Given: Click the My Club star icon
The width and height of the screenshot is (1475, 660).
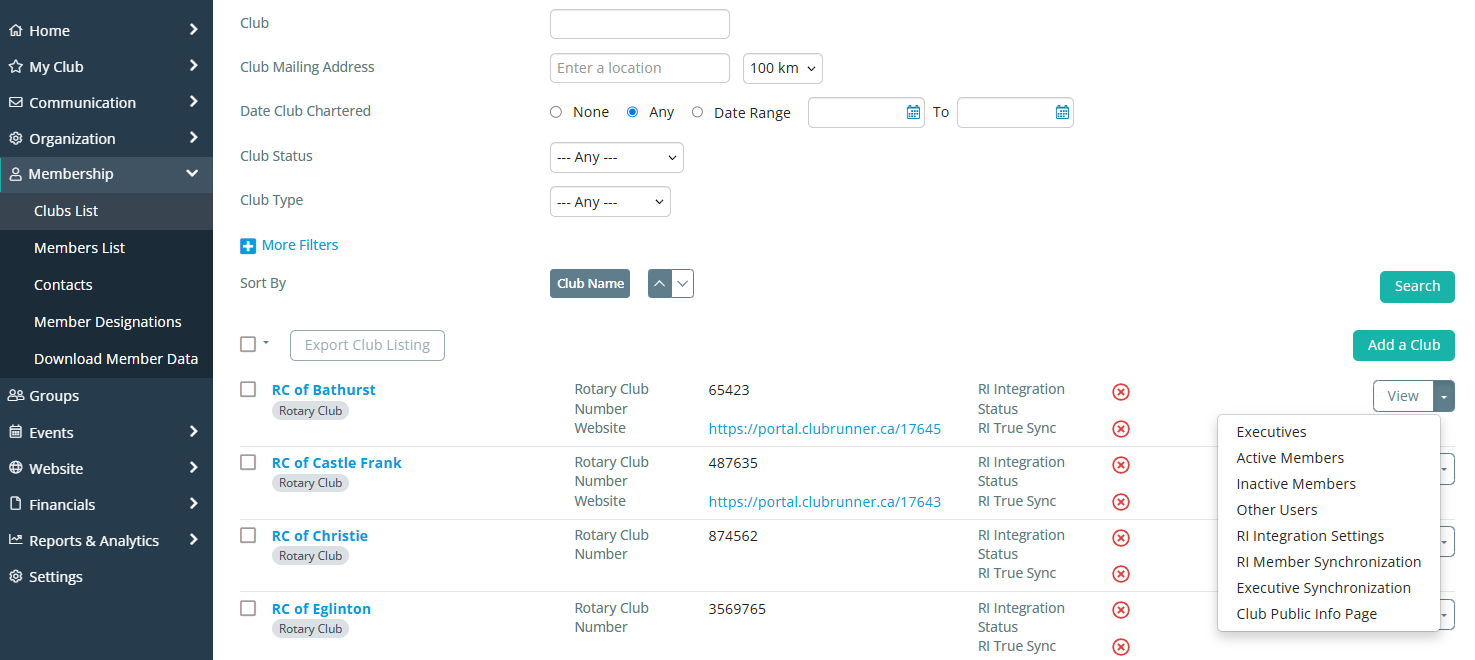Looking at the screenshot, I should point(15,67).
